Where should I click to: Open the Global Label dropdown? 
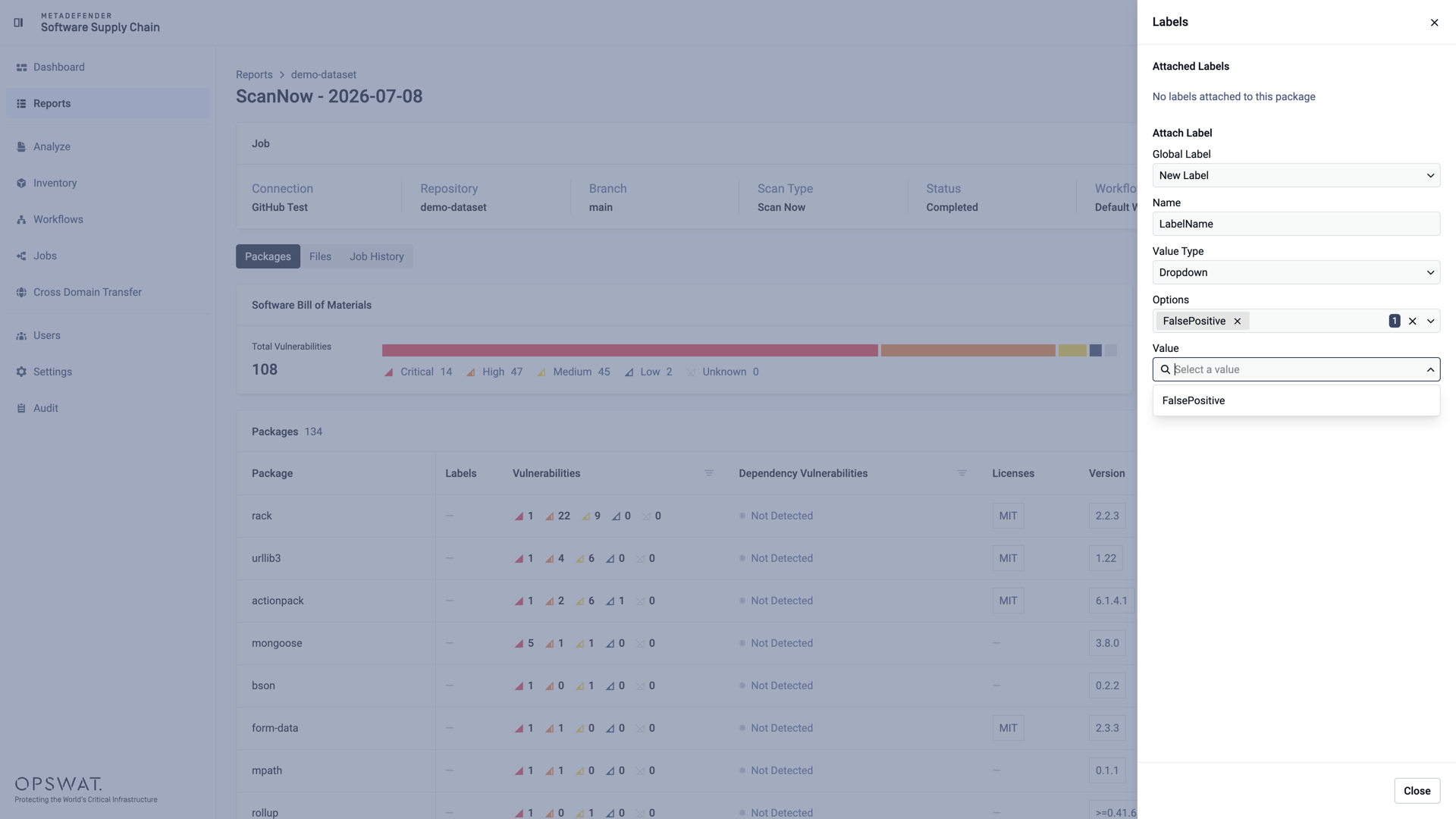(1296, 176)
